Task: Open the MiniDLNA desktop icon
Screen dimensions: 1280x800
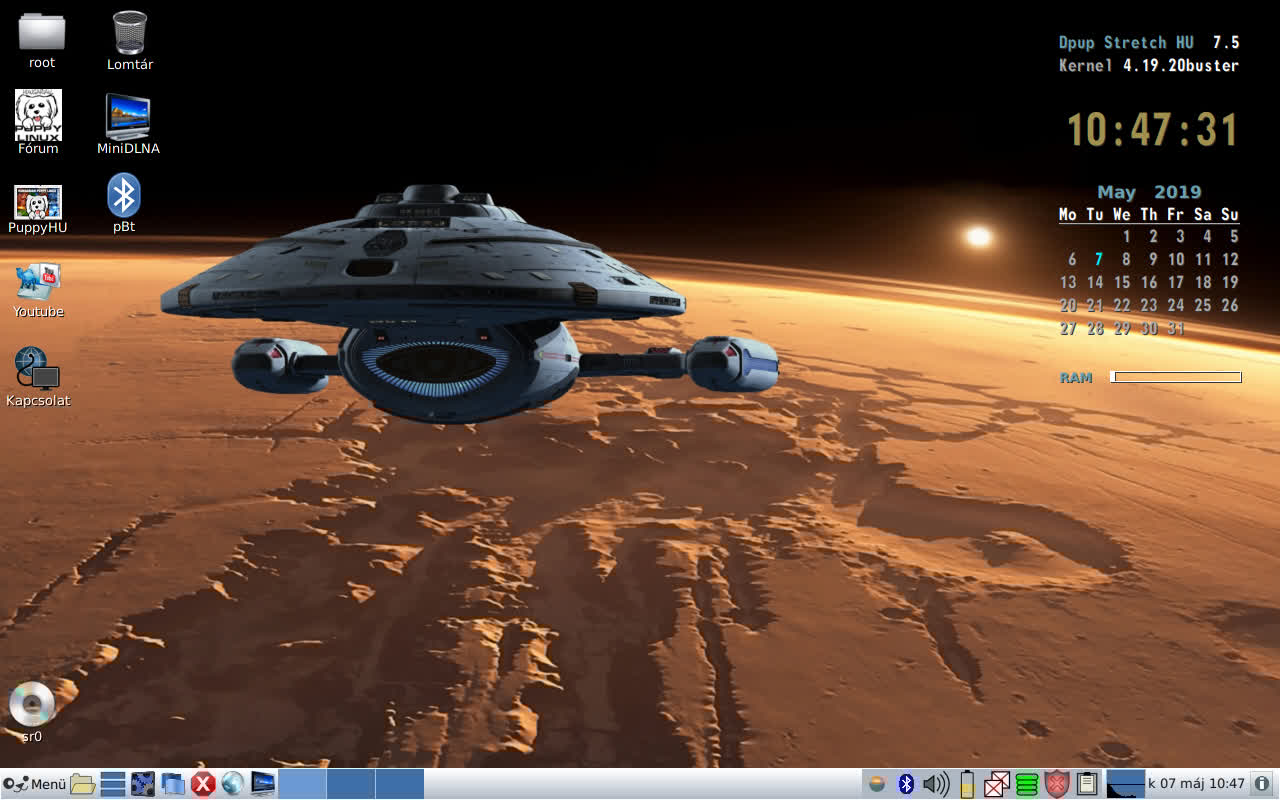Action: click(x=128, y=124)
